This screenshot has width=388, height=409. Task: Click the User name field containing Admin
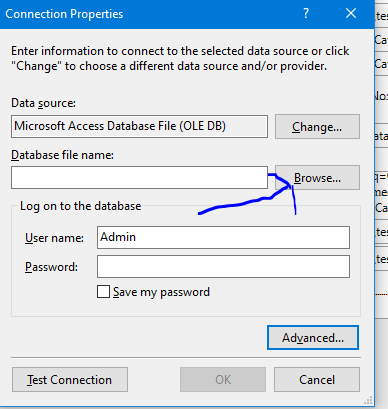(x=223, y=237)
